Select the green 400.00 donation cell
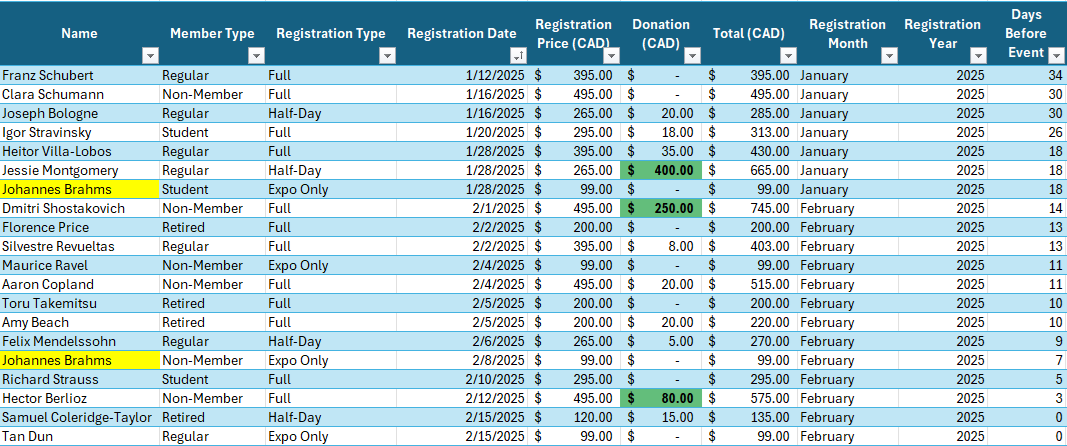Image resolution: width=1067 pixels, height=446 pixels. point(661,170)
